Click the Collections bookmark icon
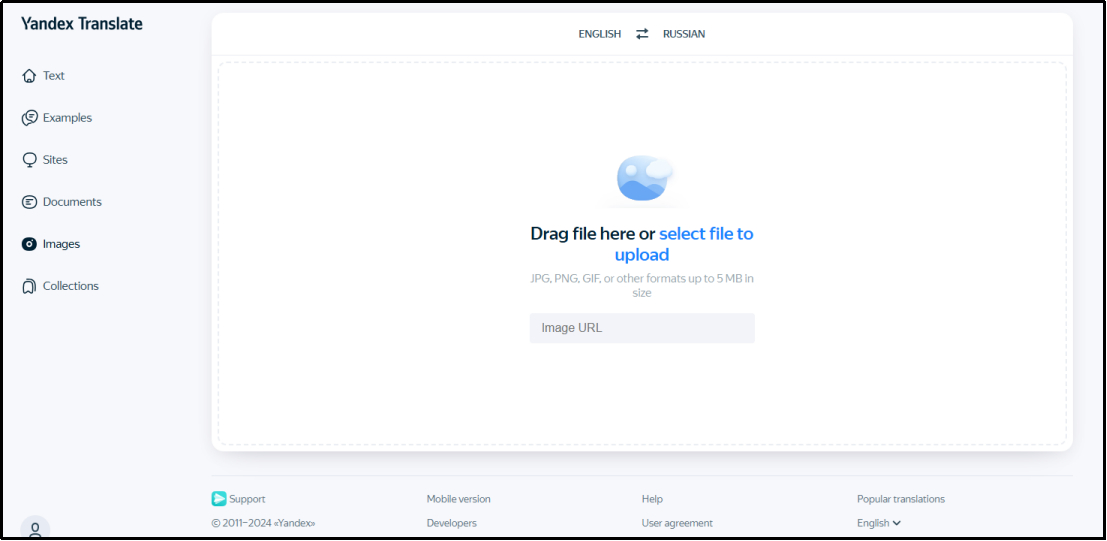The image size is (1107, 541). pyautogui.click(x=29, y=286)
